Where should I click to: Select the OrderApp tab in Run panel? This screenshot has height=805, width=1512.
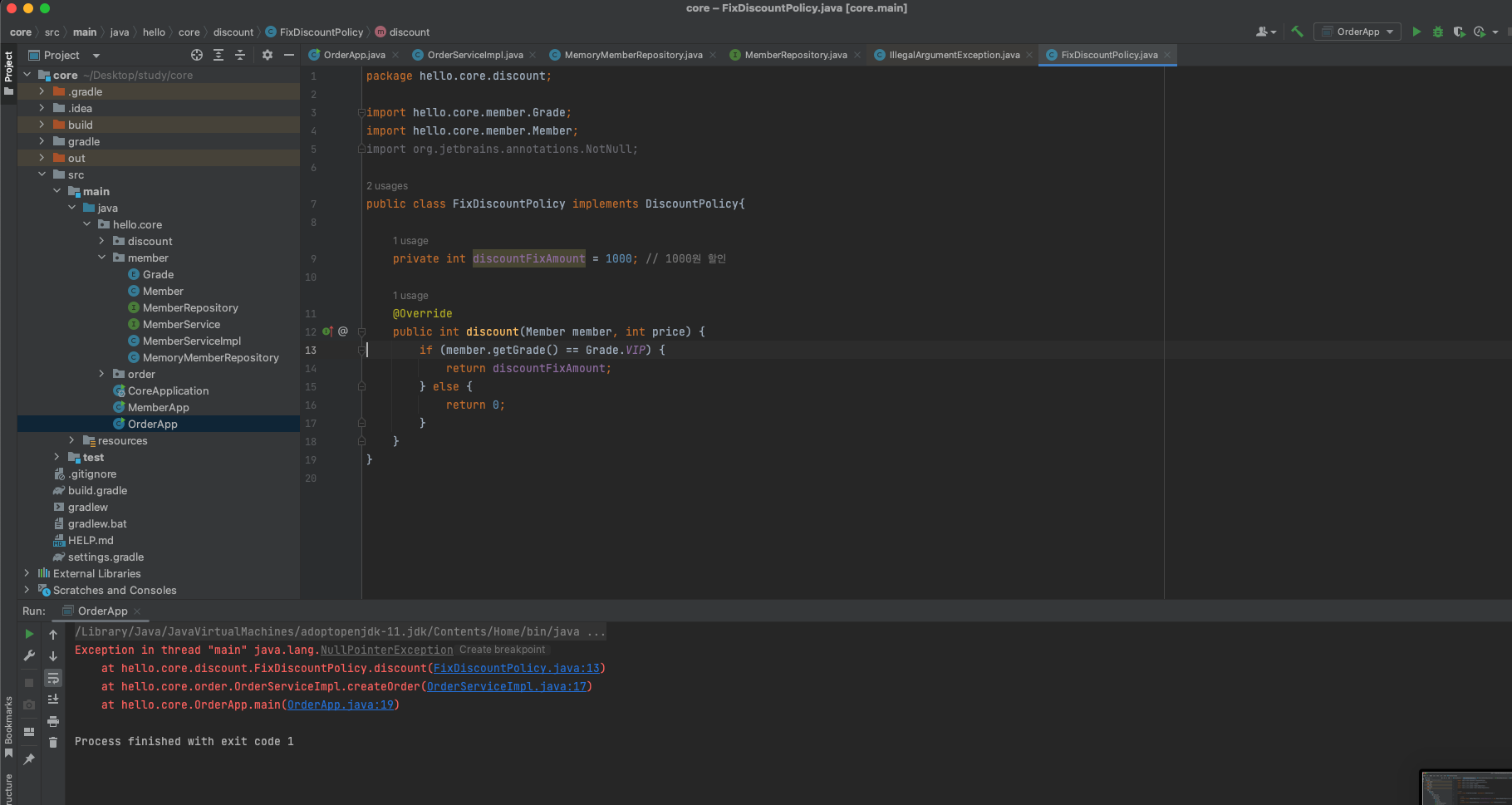point(102,611)
